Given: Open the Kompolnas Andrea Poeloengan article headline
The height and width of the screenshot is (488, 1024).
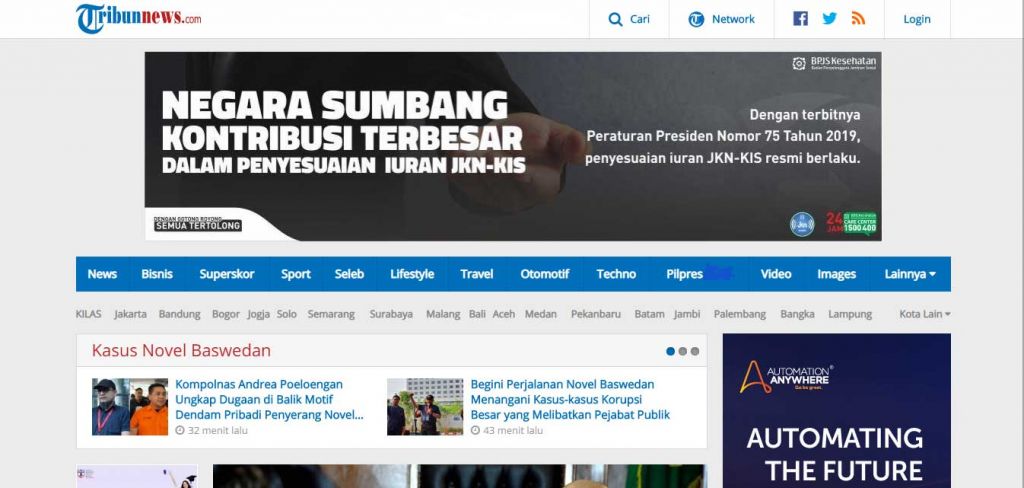Looking at the screenshot, I should (x=269, y=400).
